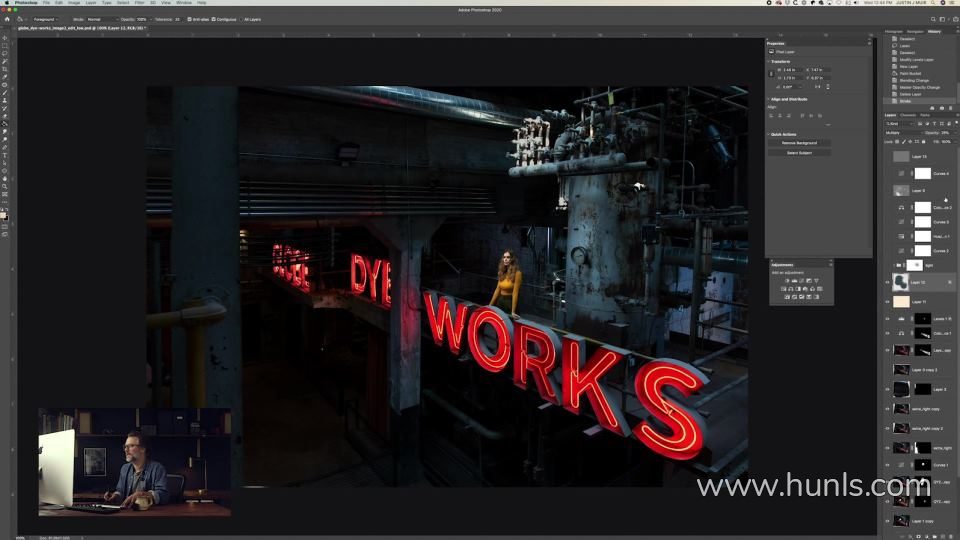Select the Zoom tool
960x540 pixels.
coord(5,187)
